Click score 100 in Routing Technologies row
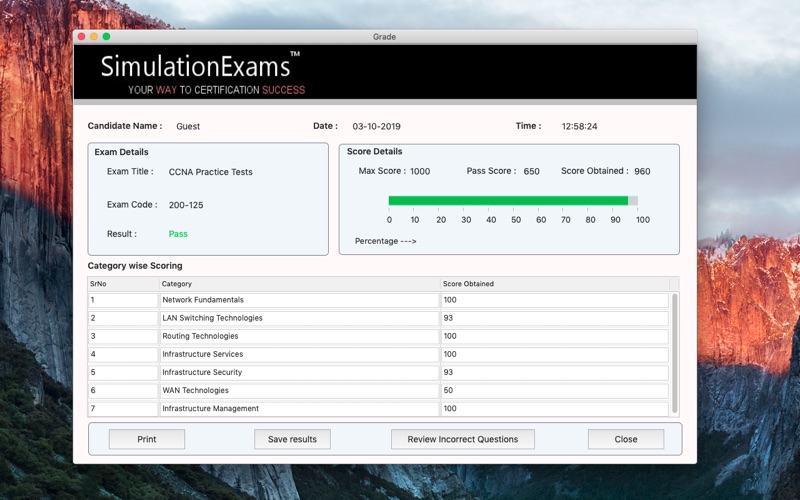 click(555, 336)
